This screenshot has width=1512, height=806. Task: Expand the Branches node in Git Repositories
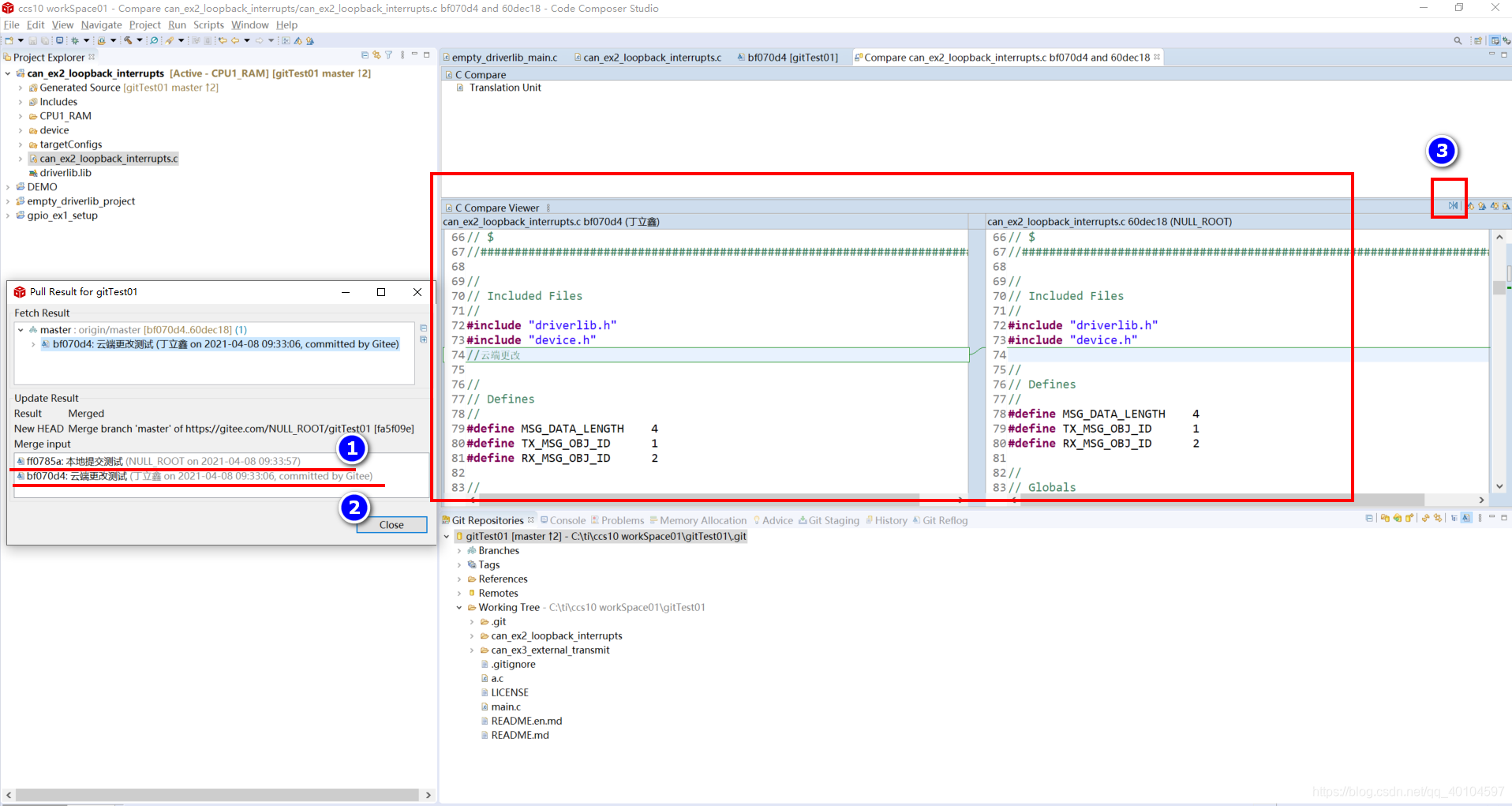(459, 550)
